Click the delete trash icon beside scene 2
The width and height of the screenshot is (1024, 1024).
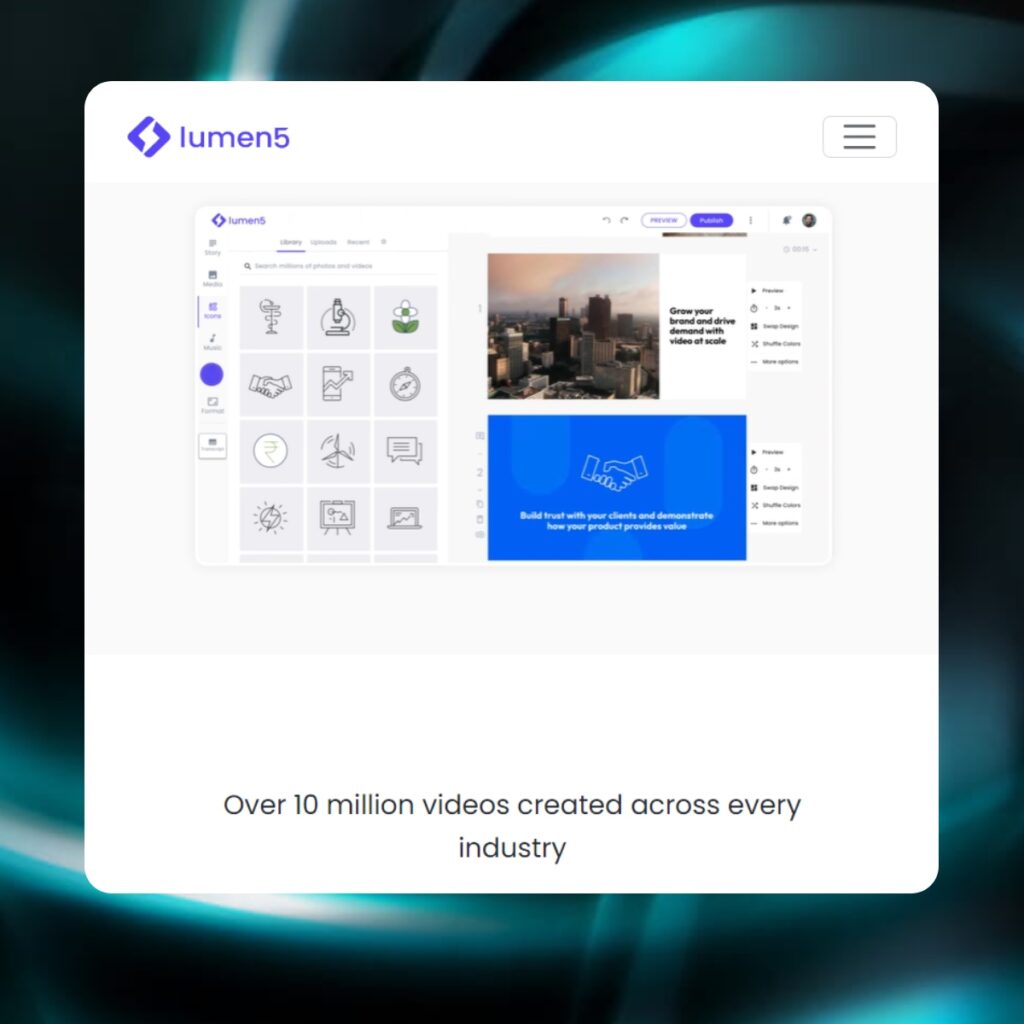[480, 519]
